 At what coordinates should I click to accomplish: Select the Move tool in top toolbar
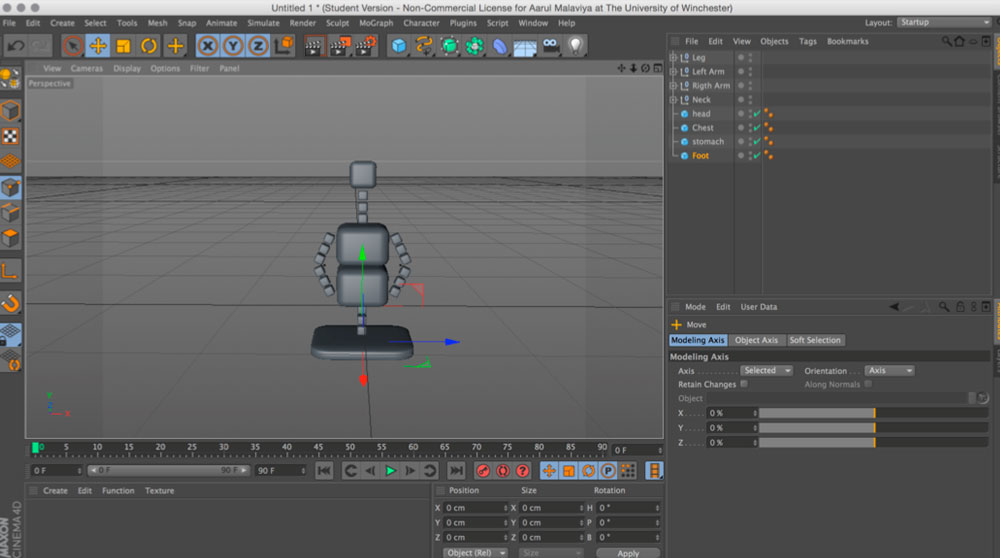[98, 46]
